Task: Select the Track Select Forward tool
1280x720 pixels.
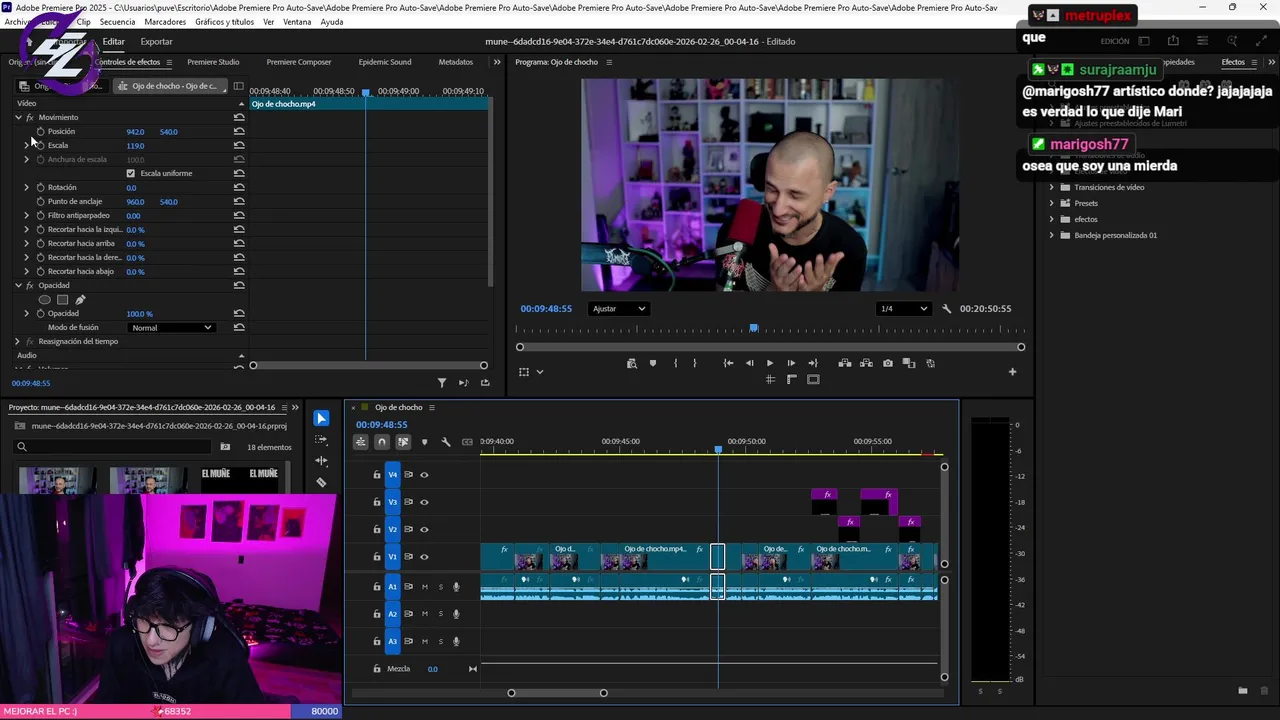Action: click(x=321, y=440)
